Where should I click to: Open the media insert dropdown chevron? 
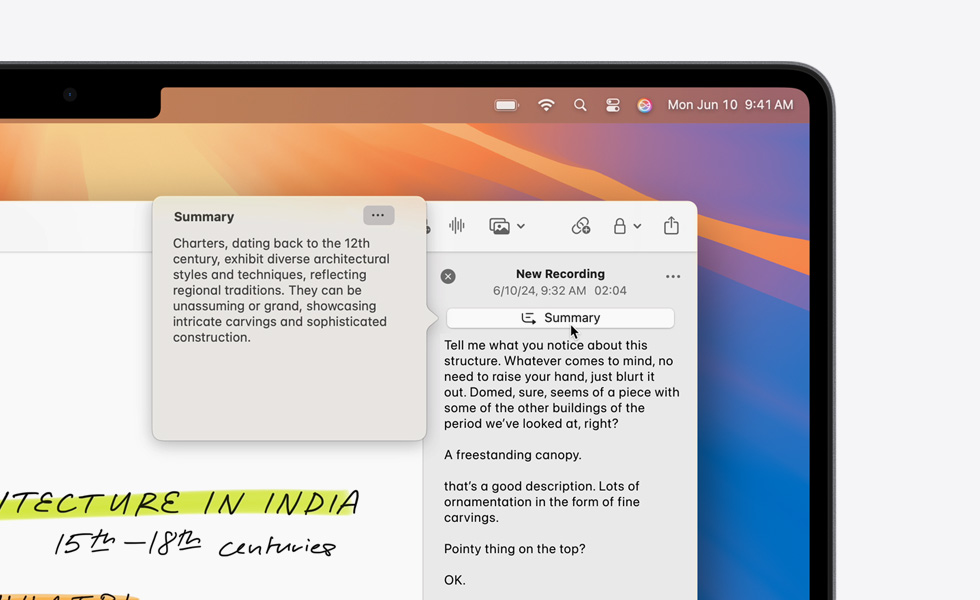pyautogui.click(x=522, y=227)
